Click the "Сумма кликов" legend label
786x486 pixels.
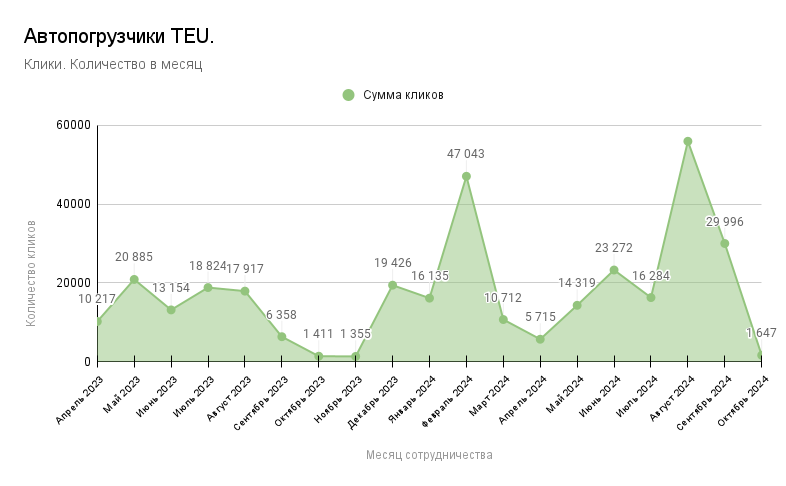click(403, 95)
